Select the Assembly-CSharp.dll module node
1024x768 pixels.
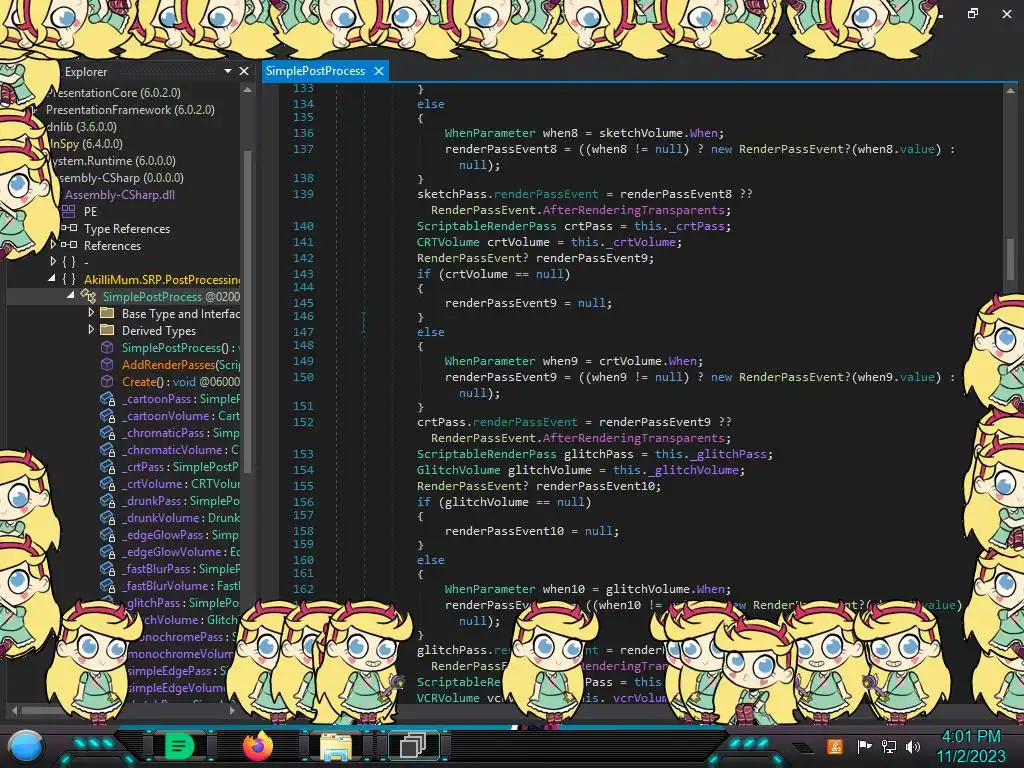coord(120,195)
